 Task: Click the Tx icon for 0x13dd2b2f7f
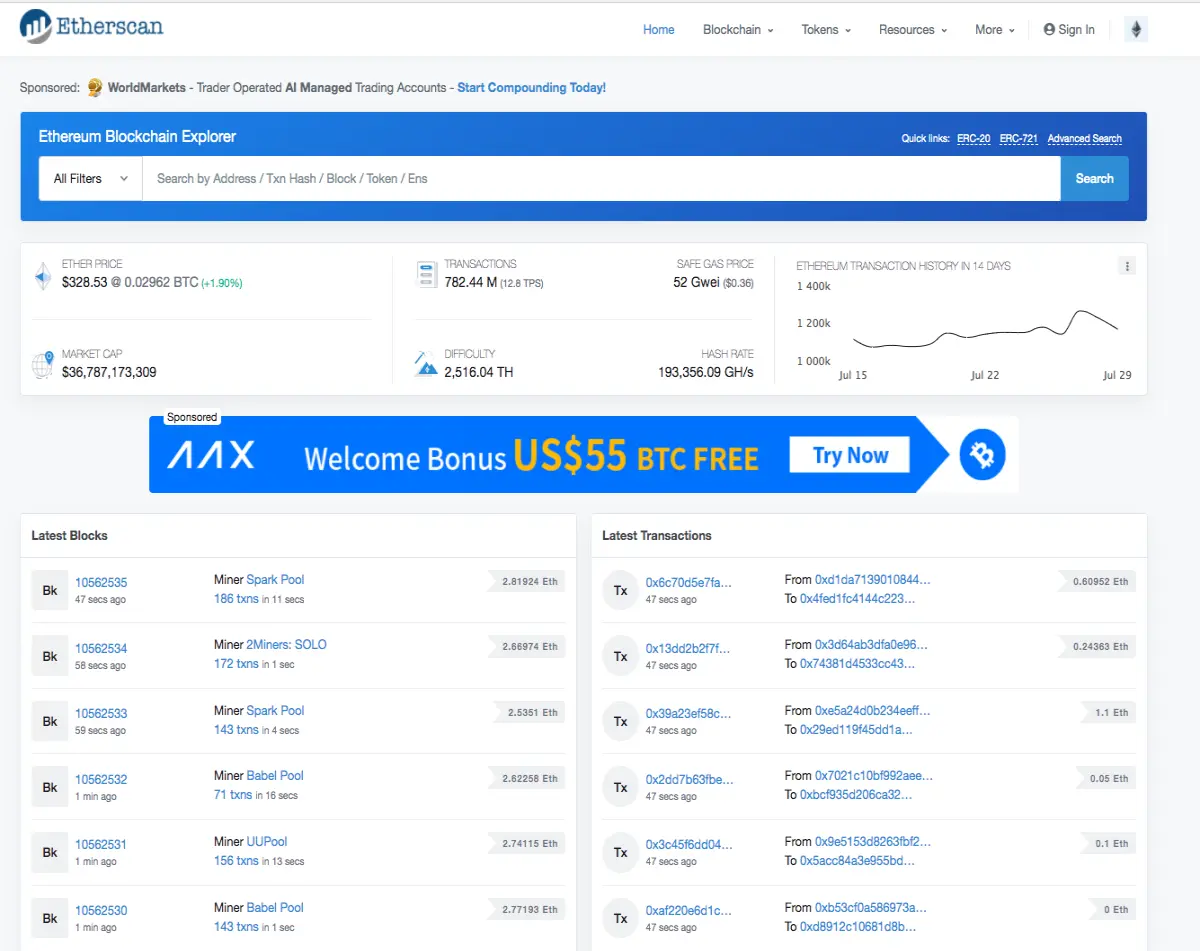pyautogui.click(x=621, y=656)
